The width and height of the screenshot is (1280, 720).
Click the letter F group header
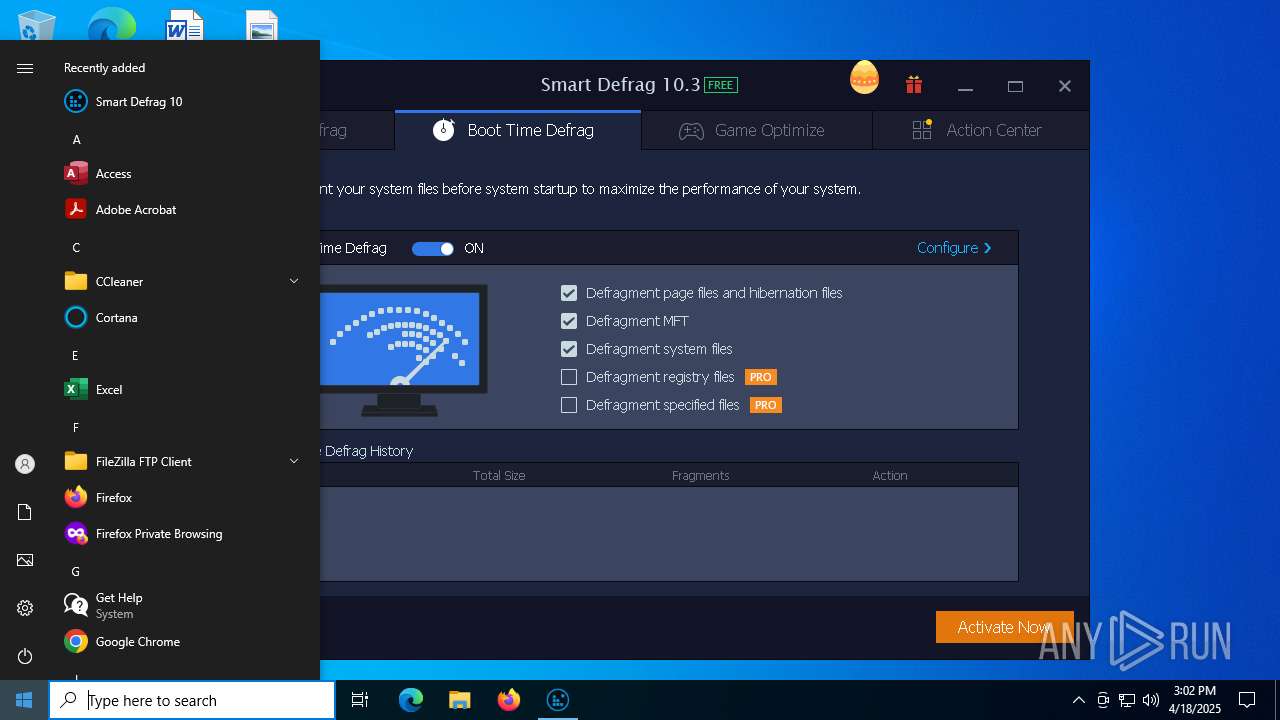(x=75, y=428)
